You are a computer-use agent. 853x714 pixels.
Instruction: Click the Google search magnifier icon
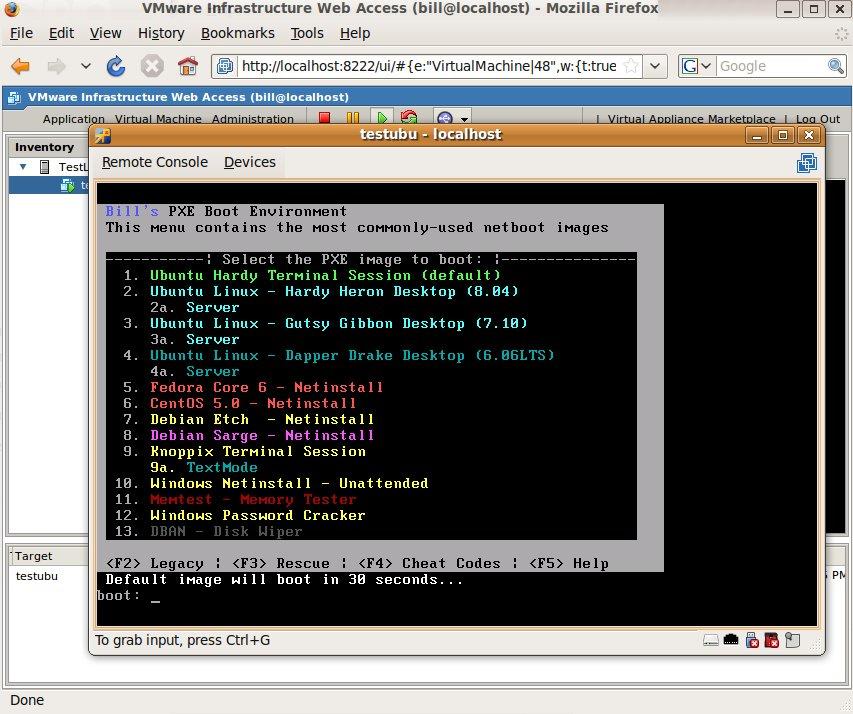[x=835, y=67]
